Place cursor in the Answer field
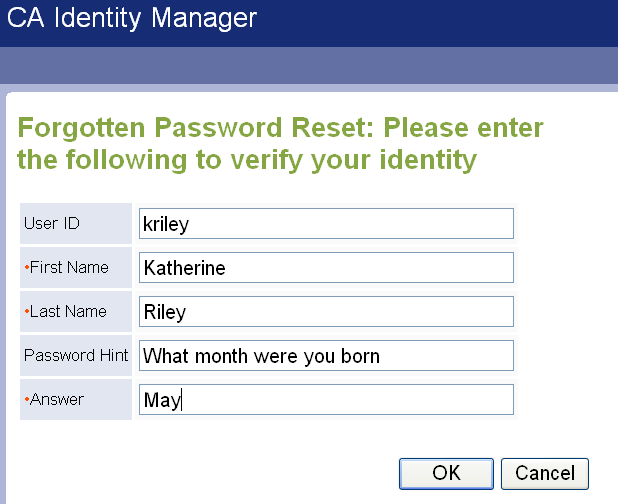Viewport: 618px width, 504px height. [326, 400]
